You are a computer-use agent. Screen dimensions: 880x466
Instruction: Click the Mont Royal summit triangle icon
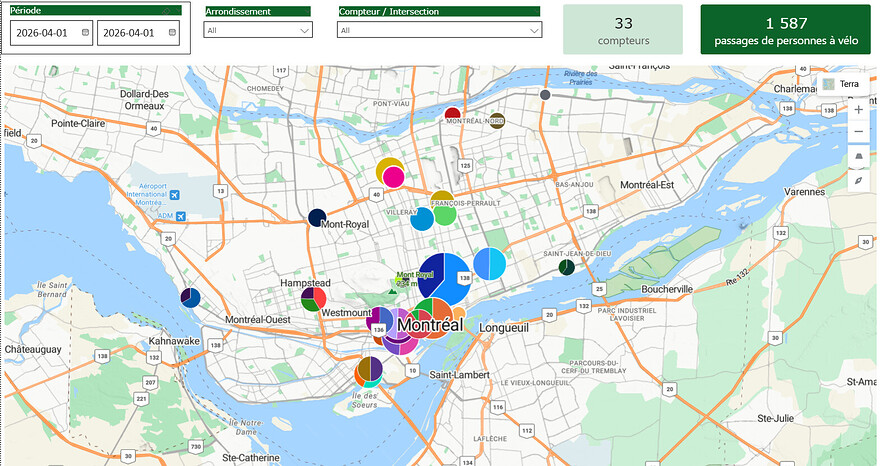pyautogui.click(x=393, y=291)
